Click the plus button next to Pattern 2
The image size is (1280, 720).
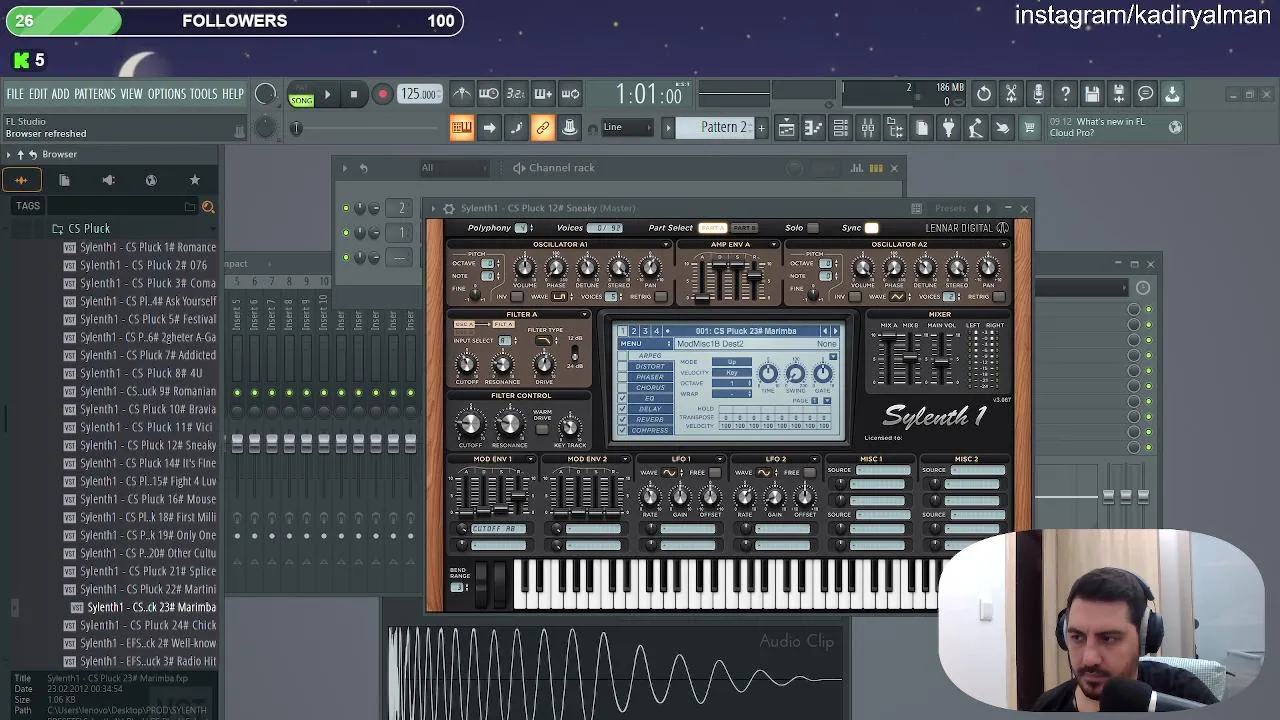click(x=761, y=128)
